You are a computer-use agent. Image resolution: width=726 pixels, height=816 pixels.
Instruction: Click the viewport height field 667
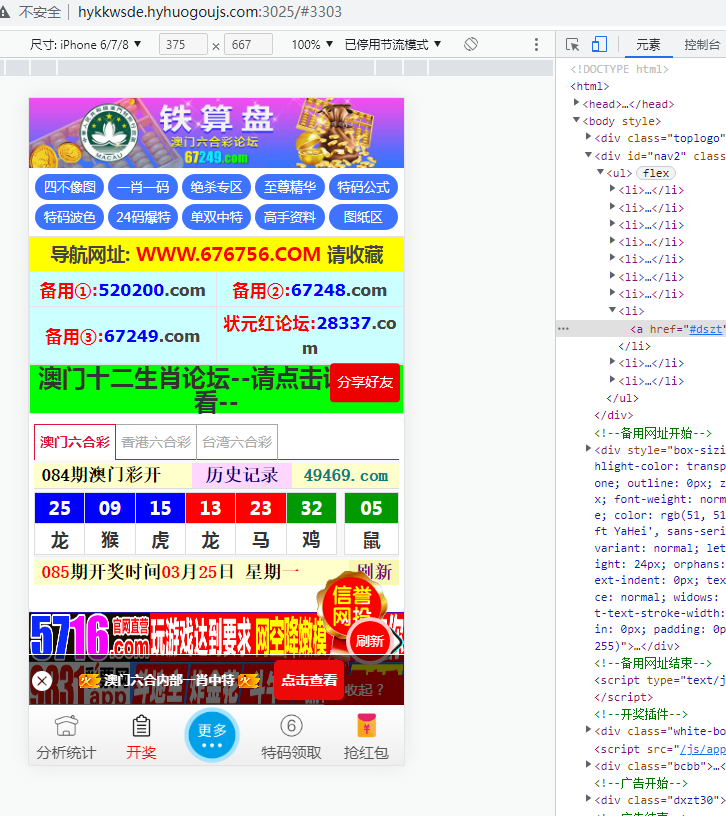248,45
